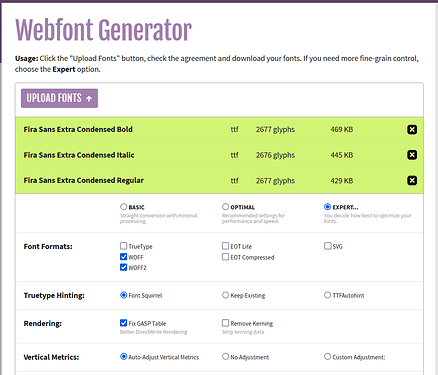438x375 pixels.
Task: Click the 429 KB file size
Action: [342, 181]
